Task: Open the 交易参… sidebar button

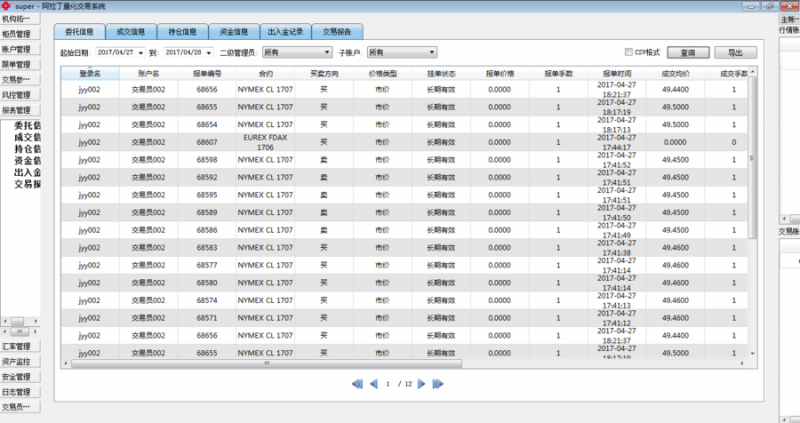Action: (20, 80)
